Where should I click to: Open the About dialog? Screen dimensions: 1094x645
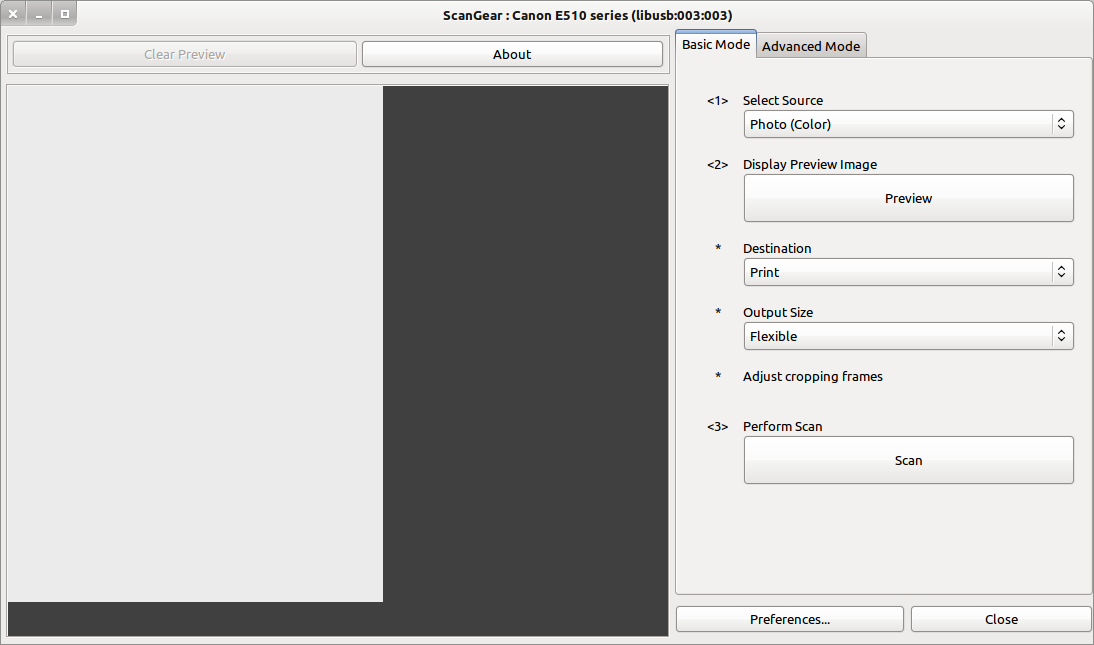512,54
